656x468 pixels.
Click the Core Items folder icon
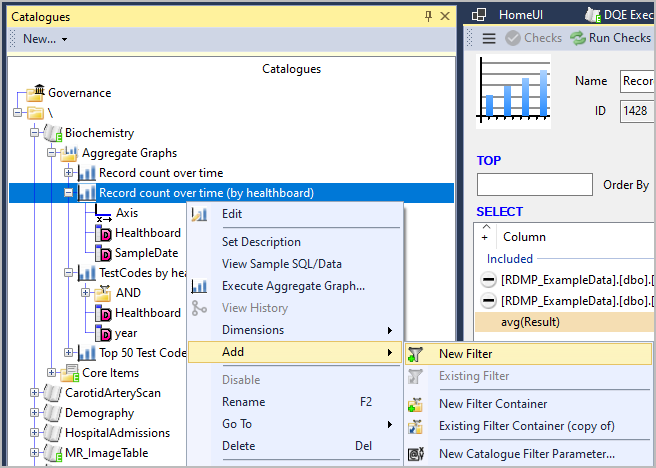coord(69,373)
